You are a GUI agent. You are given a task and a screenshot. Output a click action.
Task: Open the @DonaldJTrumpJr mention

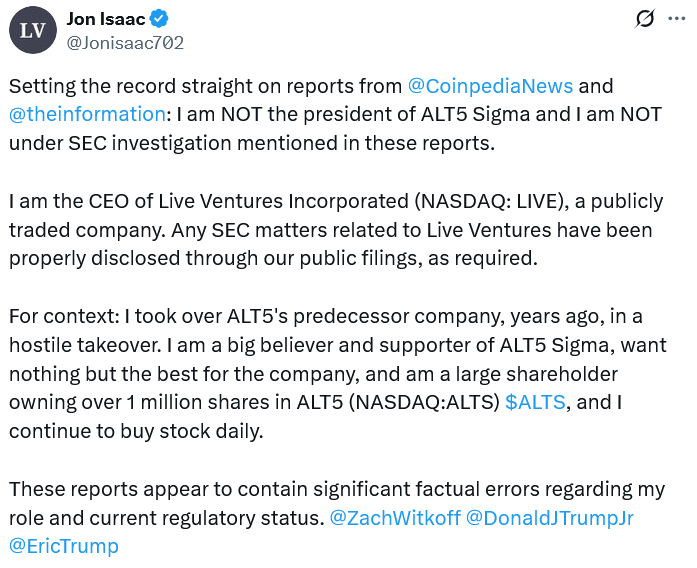pyautogui.click(x=549, y=518)
